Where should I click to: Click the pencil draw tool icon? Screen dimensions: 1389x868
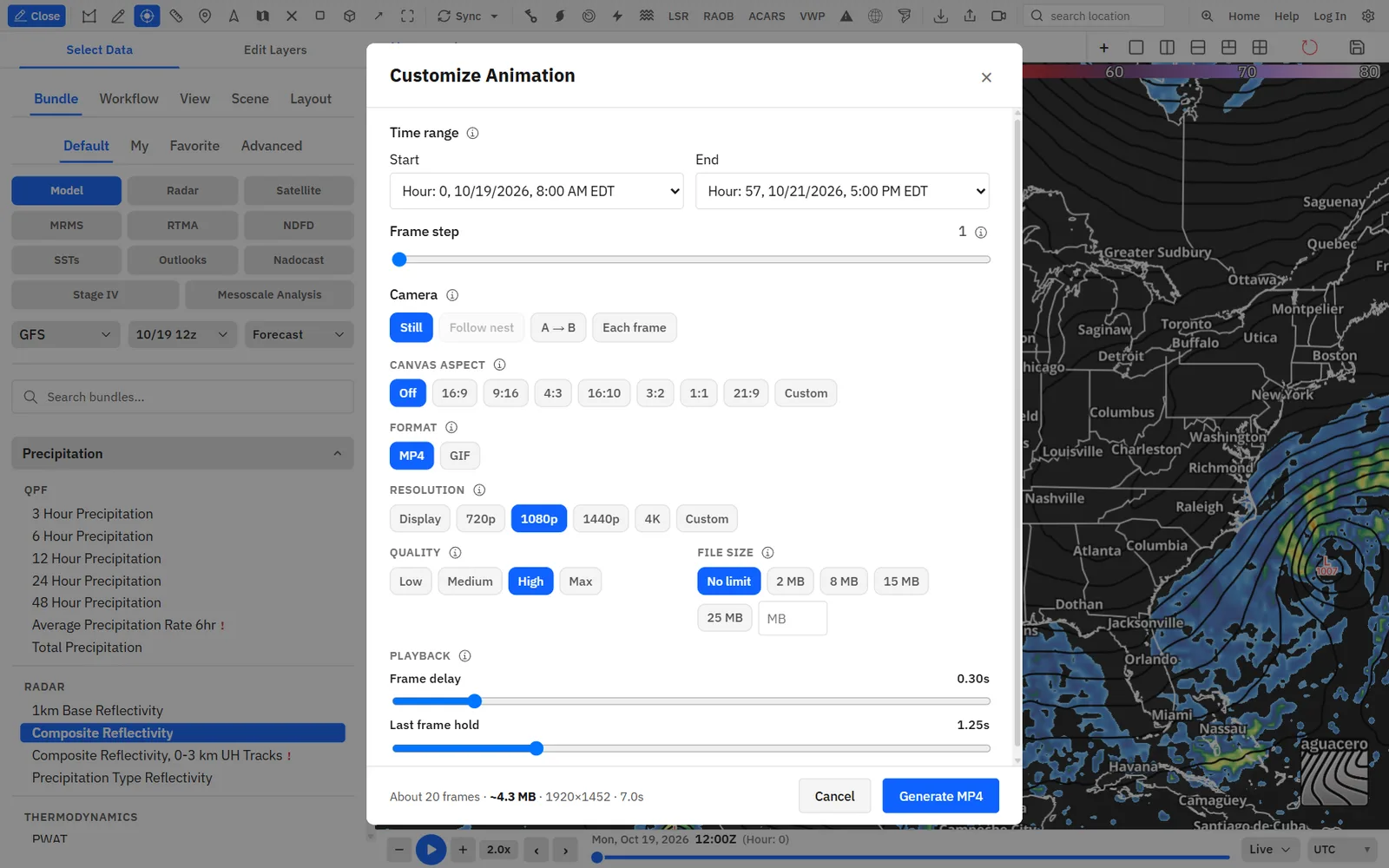[x=118, y=16]
